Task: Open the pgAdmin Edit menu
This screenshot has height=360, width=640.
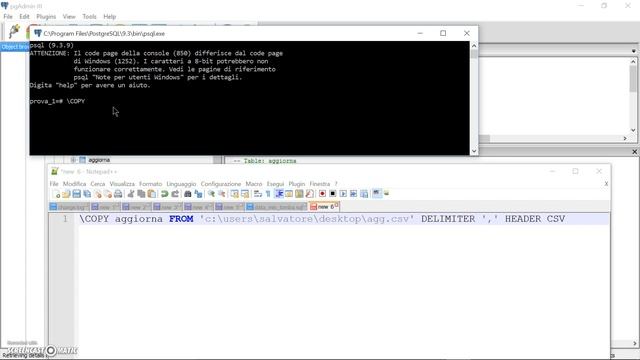Action: (x=24, y=16)
